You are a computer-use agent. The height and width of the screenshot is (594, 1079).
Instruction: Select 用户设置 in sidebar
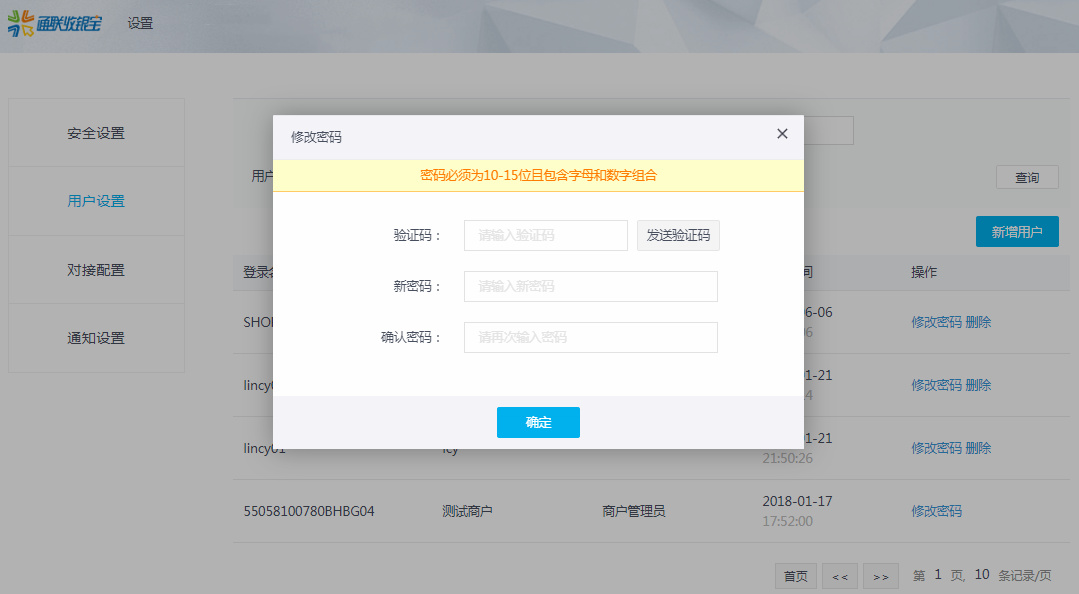point(96,201)
